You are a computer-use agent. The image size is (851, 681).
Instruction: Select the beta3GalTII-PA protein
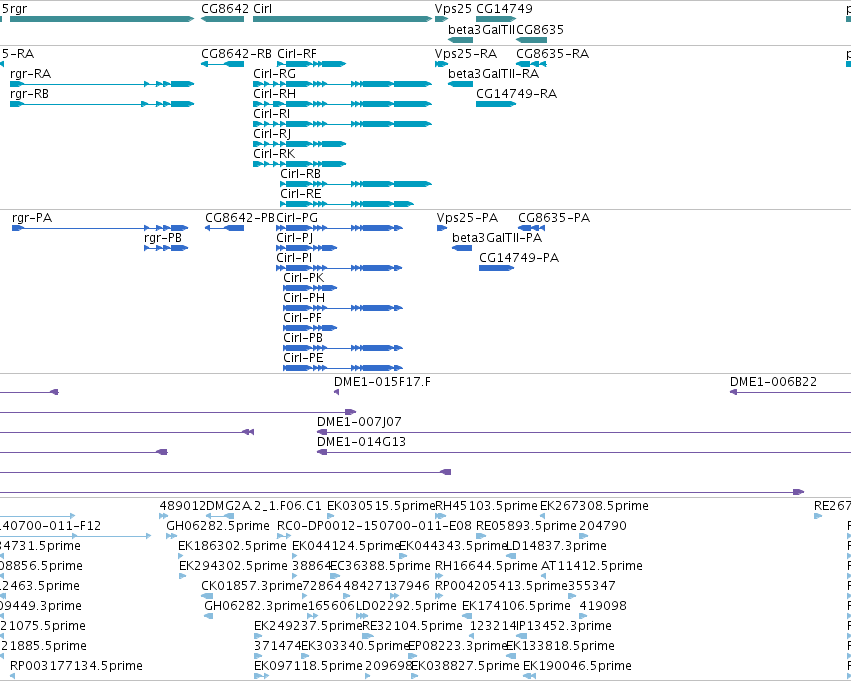462,249
